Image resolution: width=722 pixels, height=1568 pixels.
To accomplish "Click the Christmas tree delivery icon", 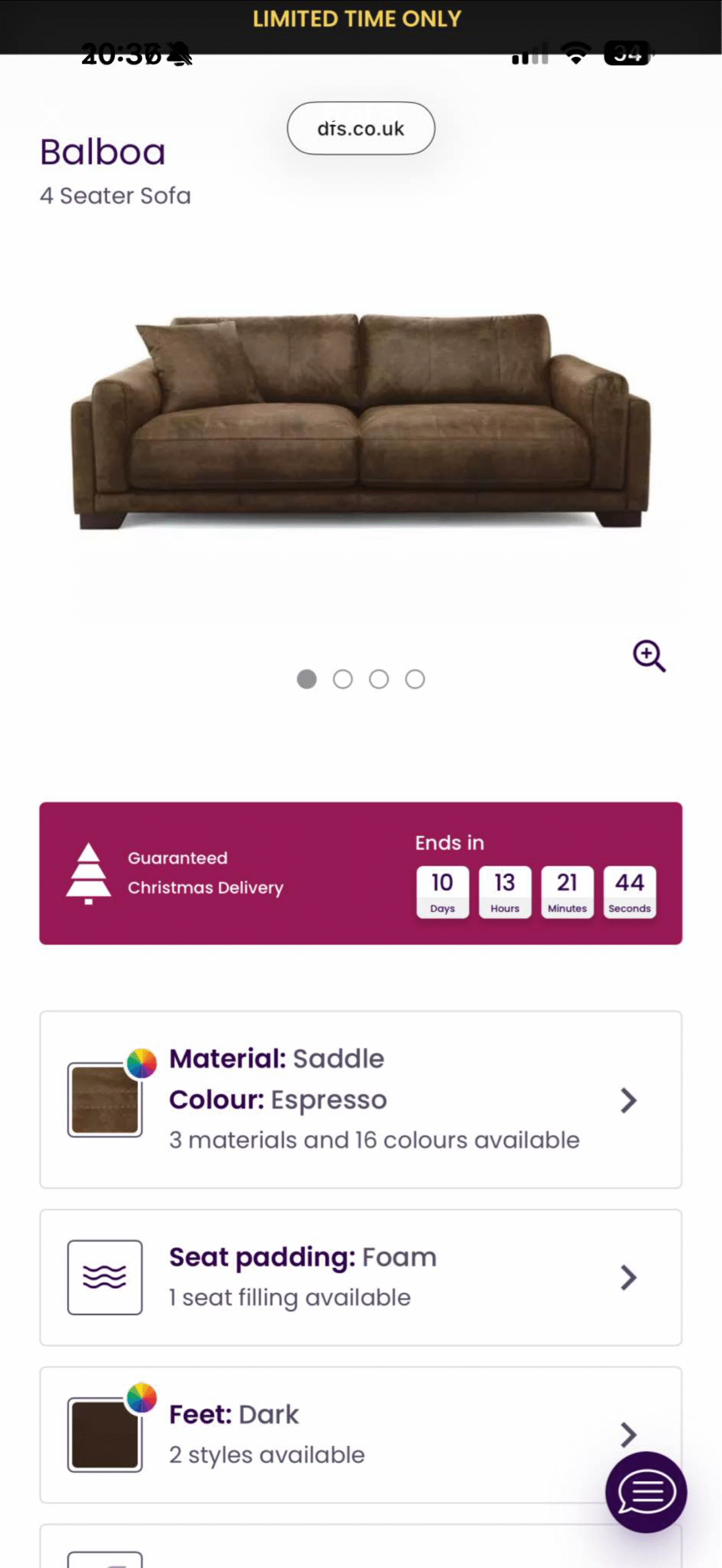I will click(89, 873).
